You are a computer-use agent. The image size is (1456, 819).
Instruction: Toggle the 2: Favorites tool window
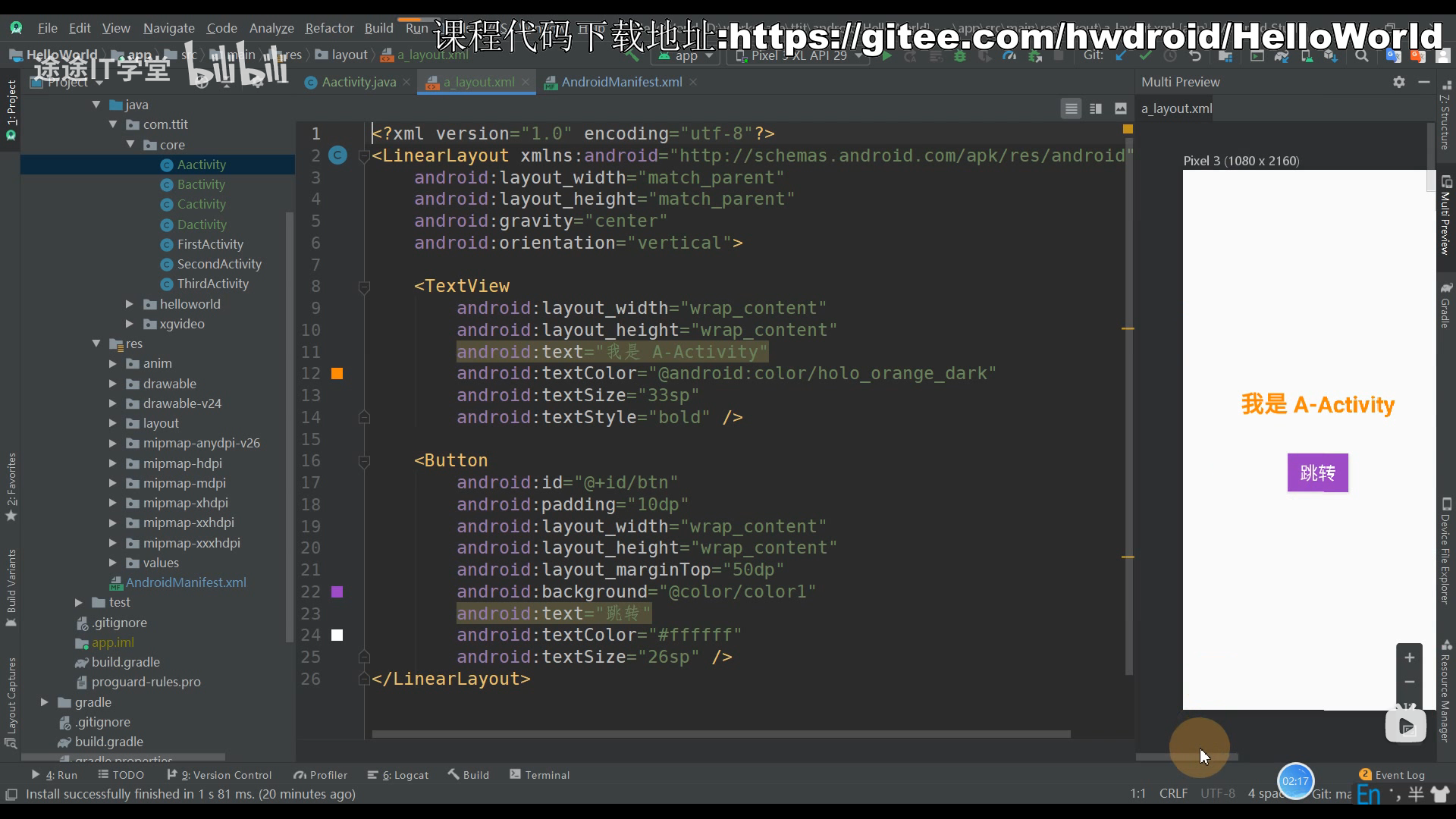[x=11, y=487]
